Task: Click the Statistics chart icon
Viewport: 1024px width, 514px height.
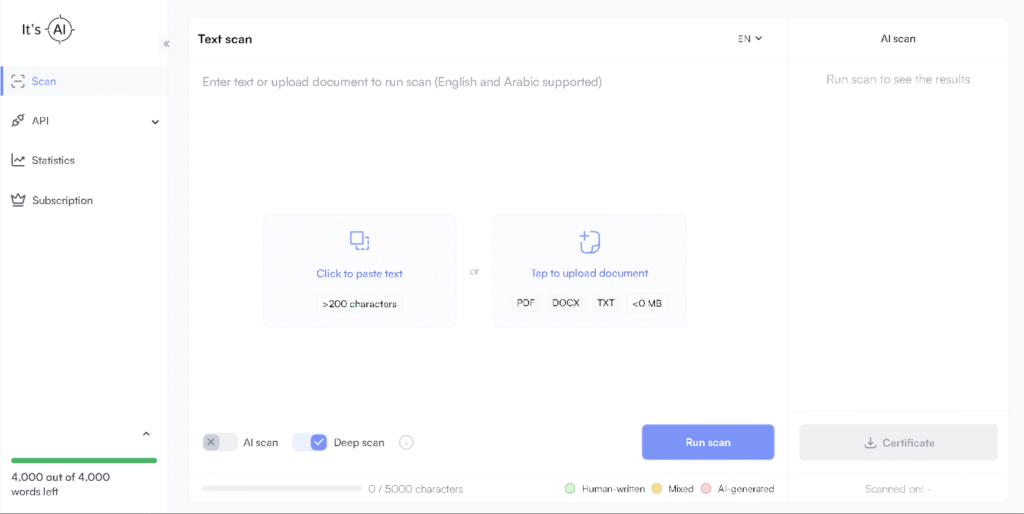Action: pos(18,160)
